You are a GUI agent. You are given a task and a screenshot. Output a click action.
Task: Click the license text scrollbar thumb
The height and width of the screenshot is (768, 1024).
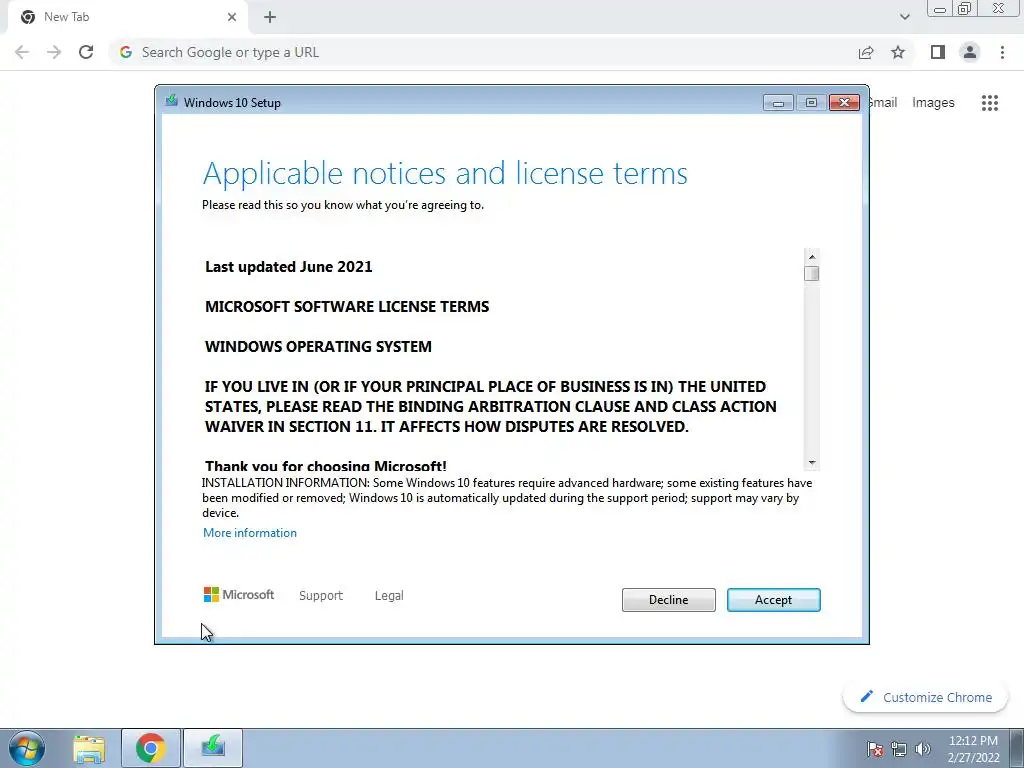point(812,273)
